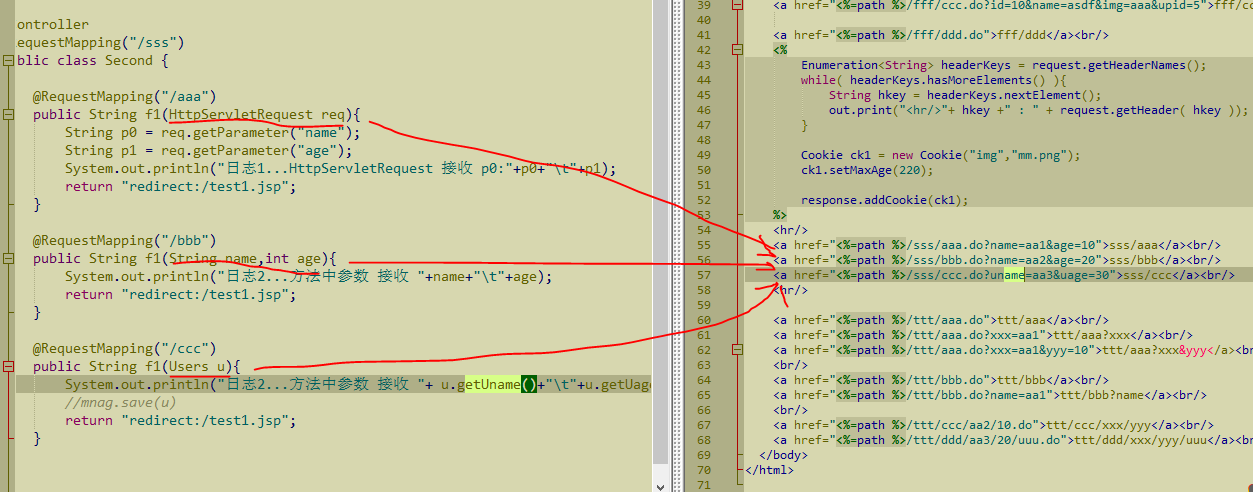Image resolution: width=1253 pixels, height=492 pixels.
Task: Collapse the f1(HttpServletRequest req) method fold marker
Action: [x=7, y=115]
